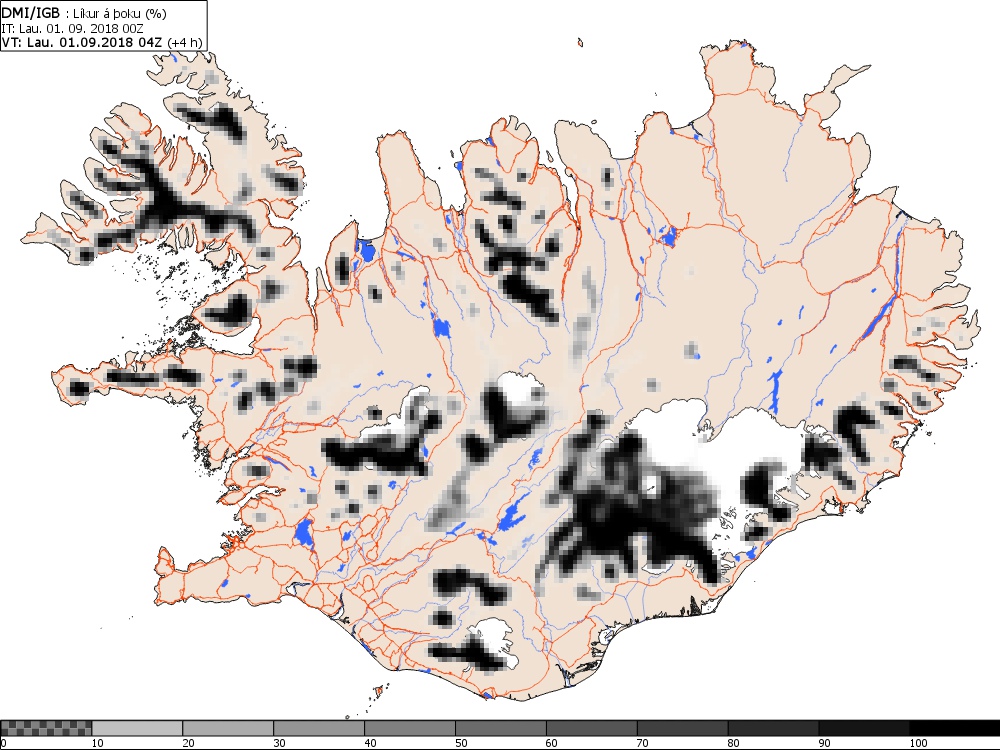Click the legend label '40'
The width and height of the screenshot is (1000, 750).
coord(370,743)
